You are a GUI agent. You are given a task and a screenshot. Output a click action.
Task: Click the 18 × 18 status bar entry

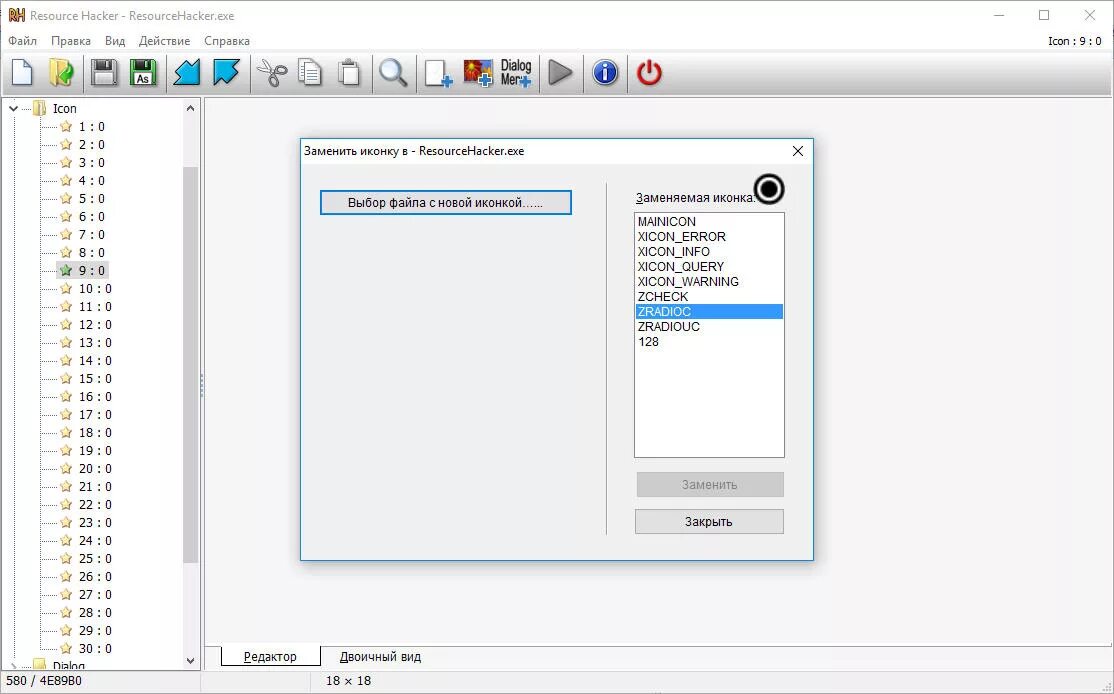pyautogui.click(x=348, y=681)
